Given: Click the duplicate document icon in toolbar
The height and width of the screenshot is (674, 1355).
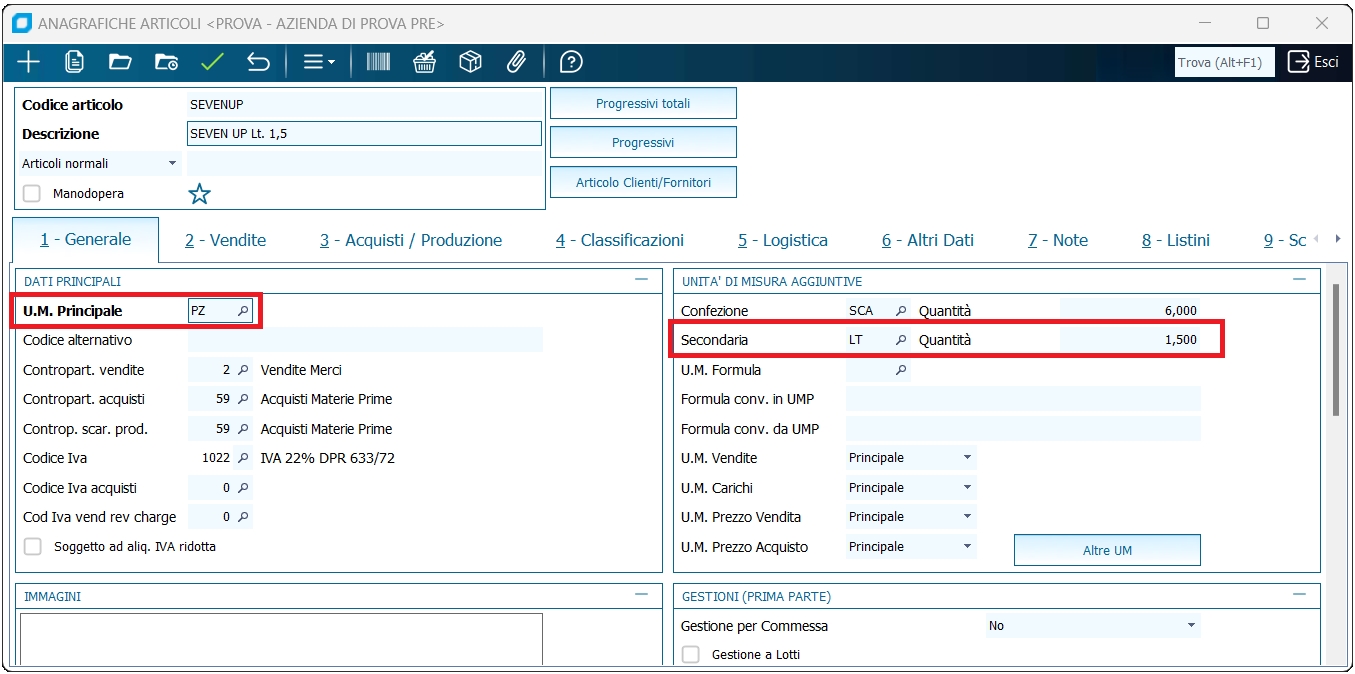Looking at the screenshot, I should (74, 62).
